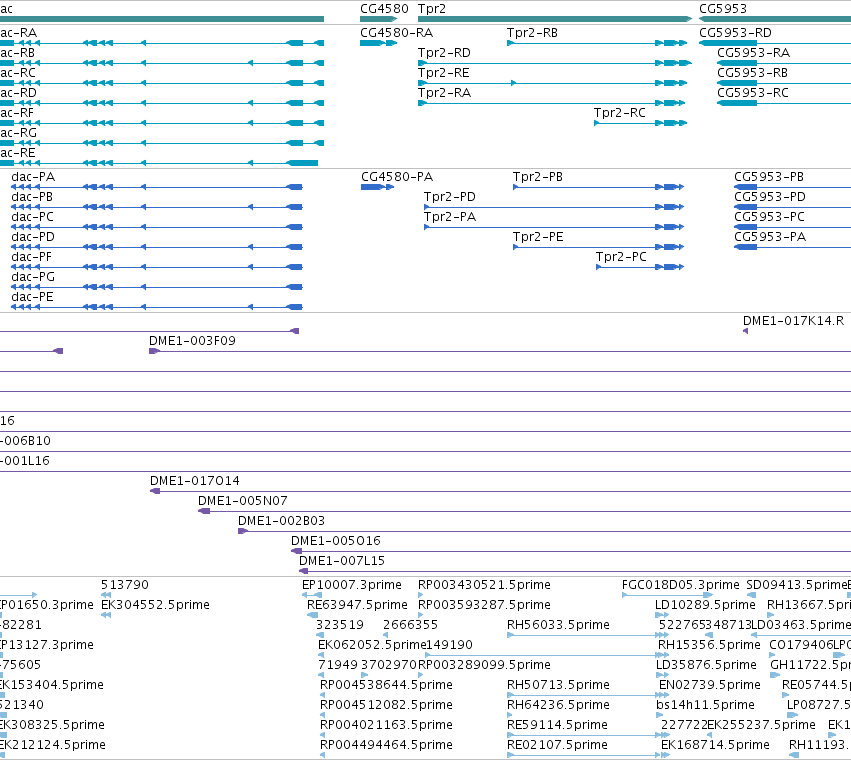Click the Tpr2-PB protein label

pyautogui.click(x=538, y=177)
